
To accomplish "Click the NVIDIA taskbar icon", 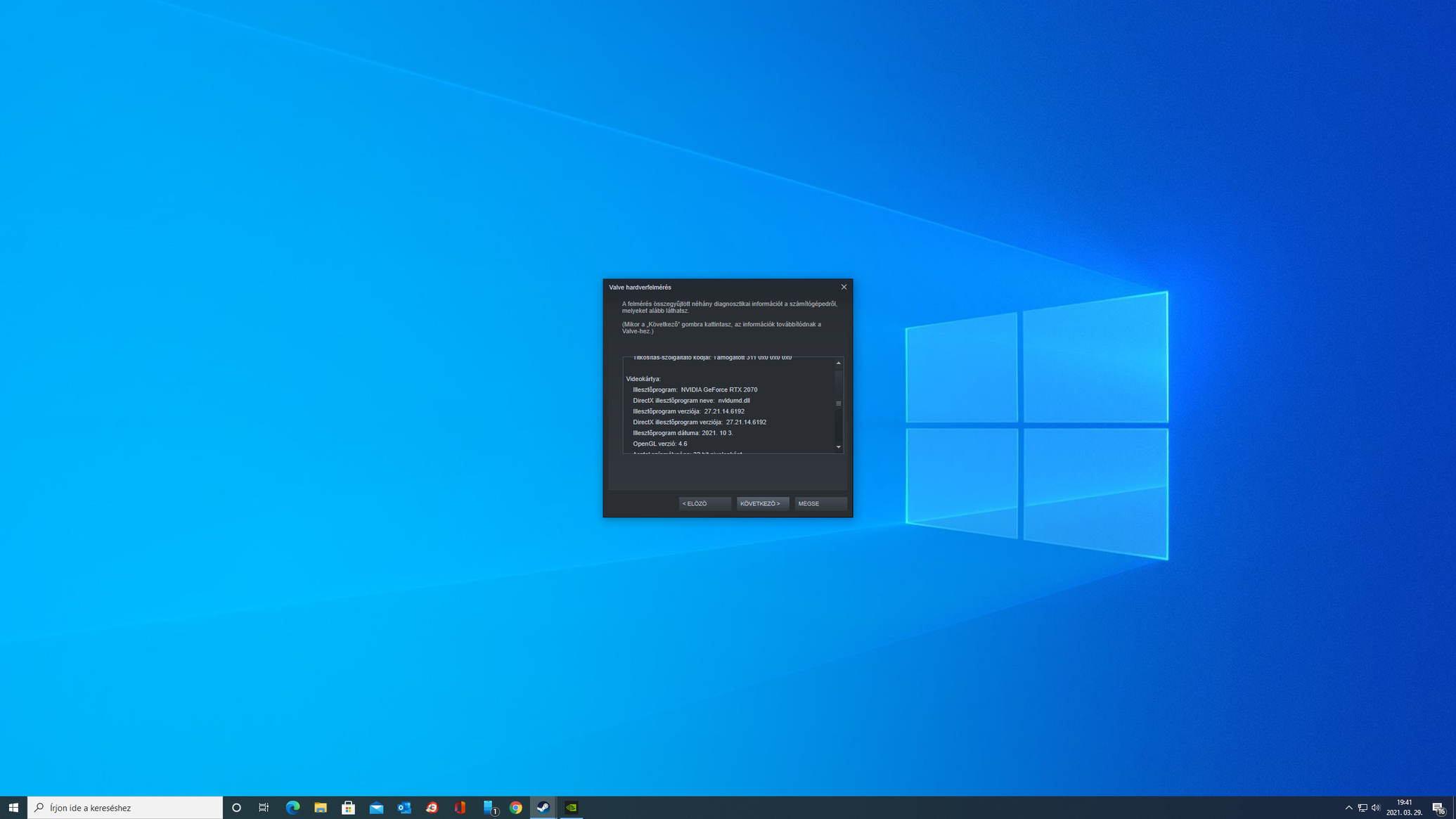I will [572, 808].
